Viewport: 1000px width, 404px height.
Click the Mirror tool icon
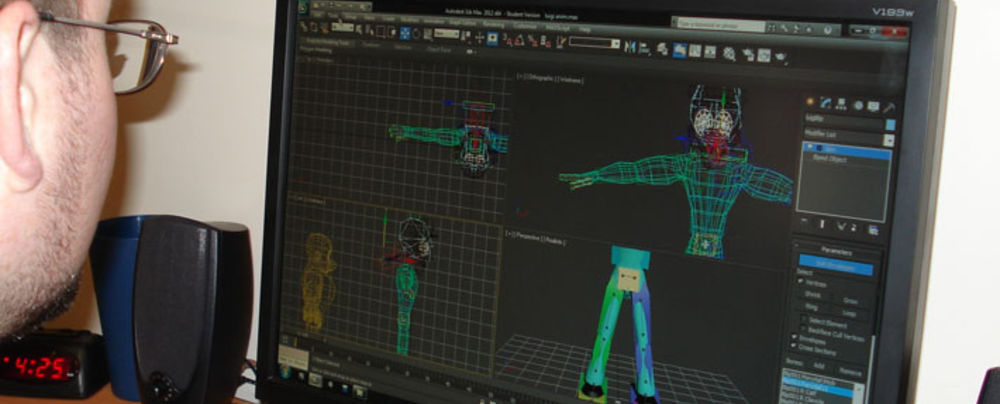click(x=630, y=49)
